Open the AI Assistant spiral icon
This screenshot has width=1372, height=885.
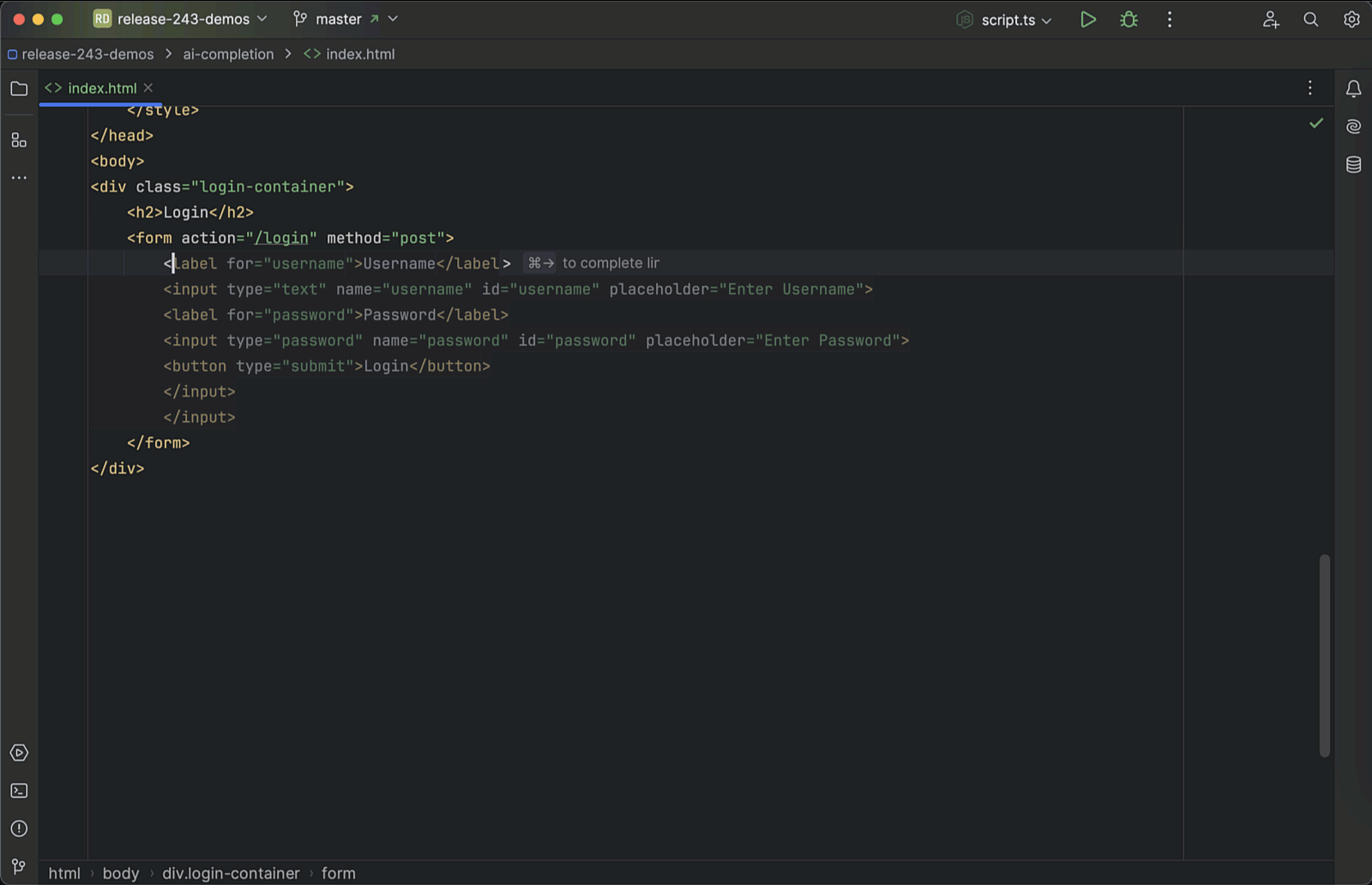[x=1353, y=127]
